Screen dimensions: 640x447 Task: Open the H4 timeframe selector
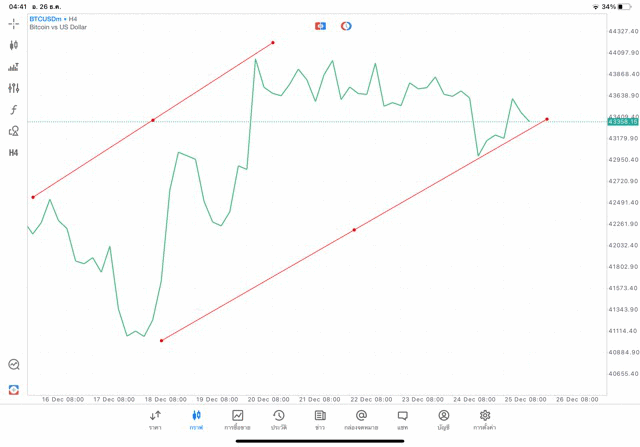13,153
